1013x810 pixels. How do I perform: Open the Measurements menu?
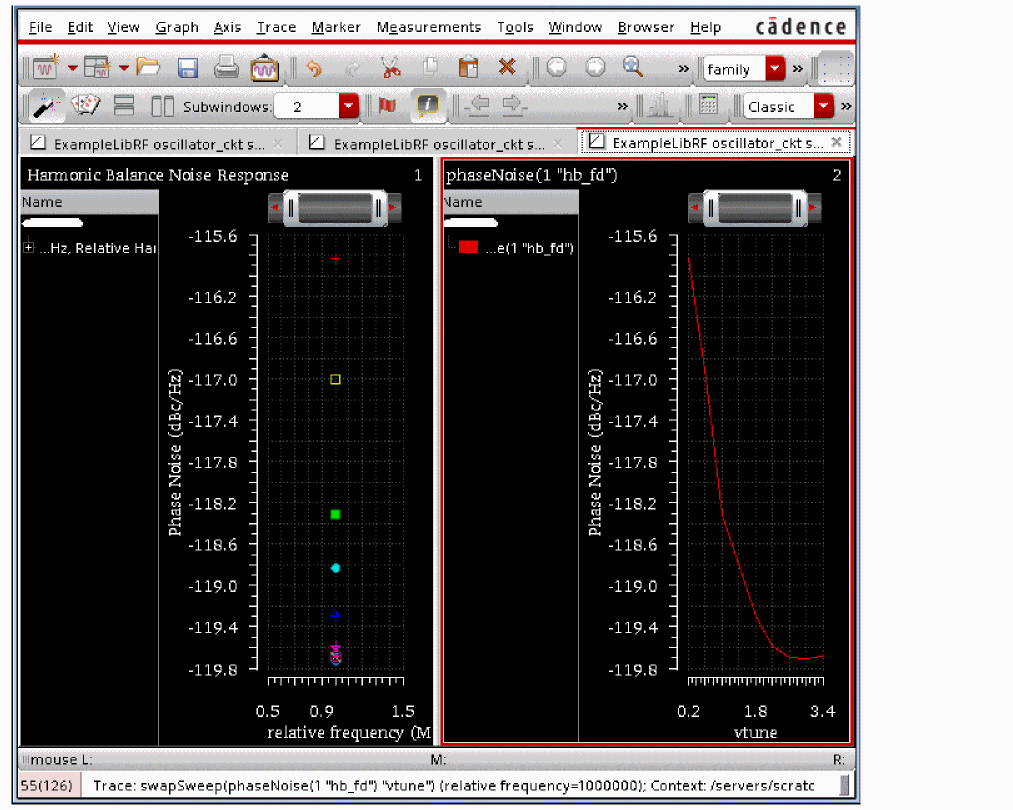click(x=428, y=27)
